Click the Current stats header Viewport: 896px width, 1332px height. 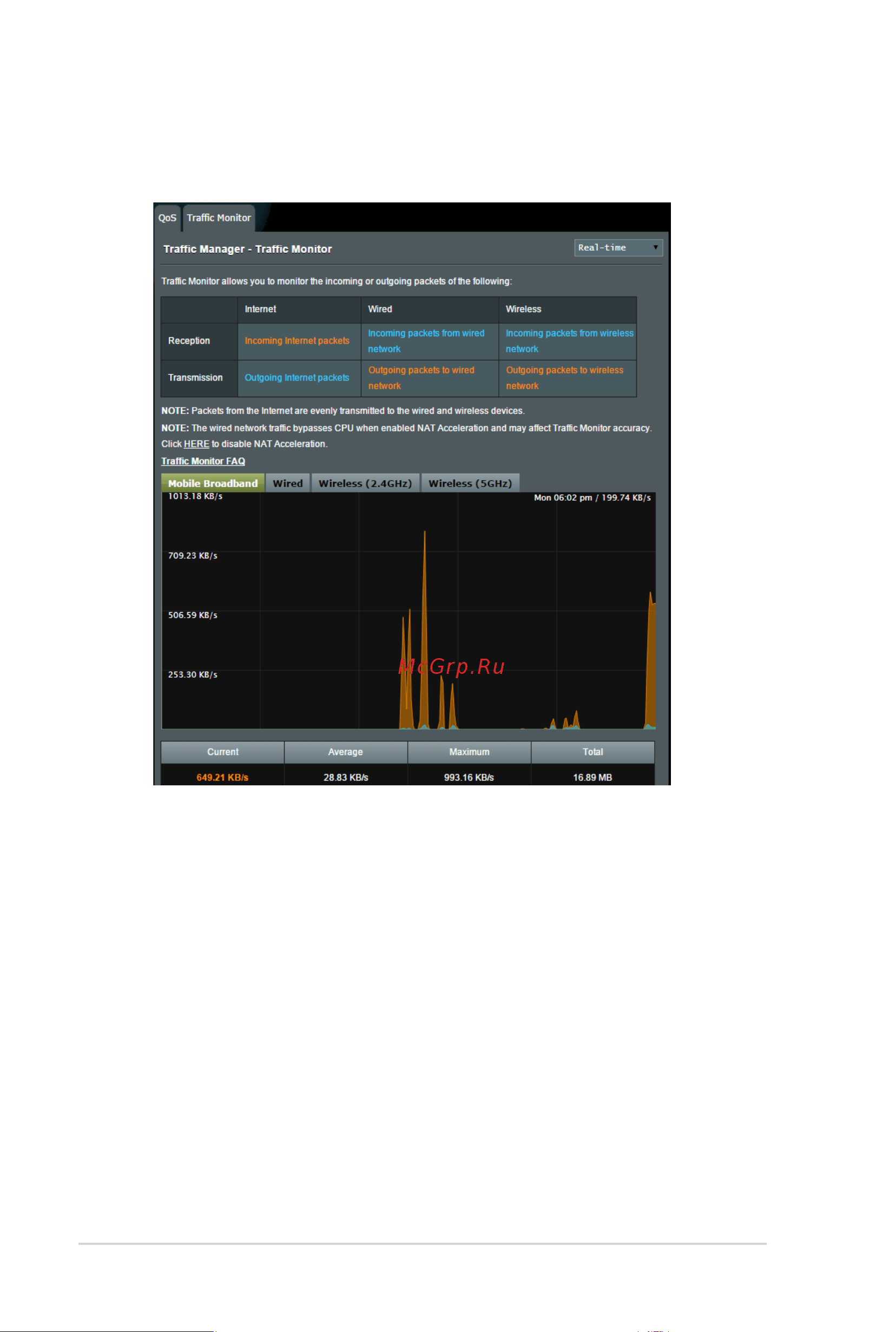[x=223, y=752]
